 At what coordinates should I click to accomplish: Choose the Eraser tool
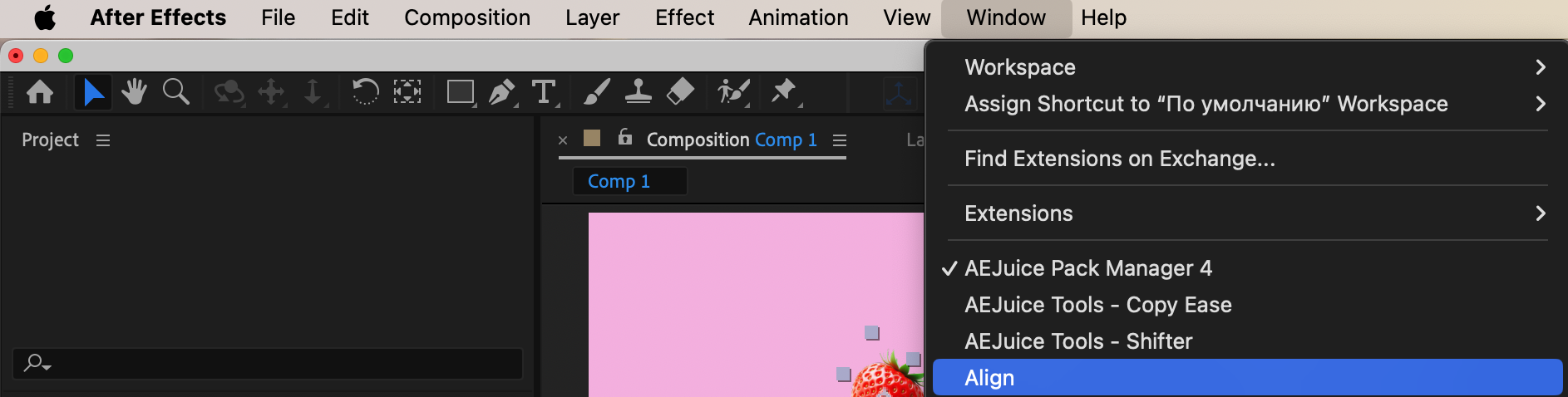pos(680,91)
